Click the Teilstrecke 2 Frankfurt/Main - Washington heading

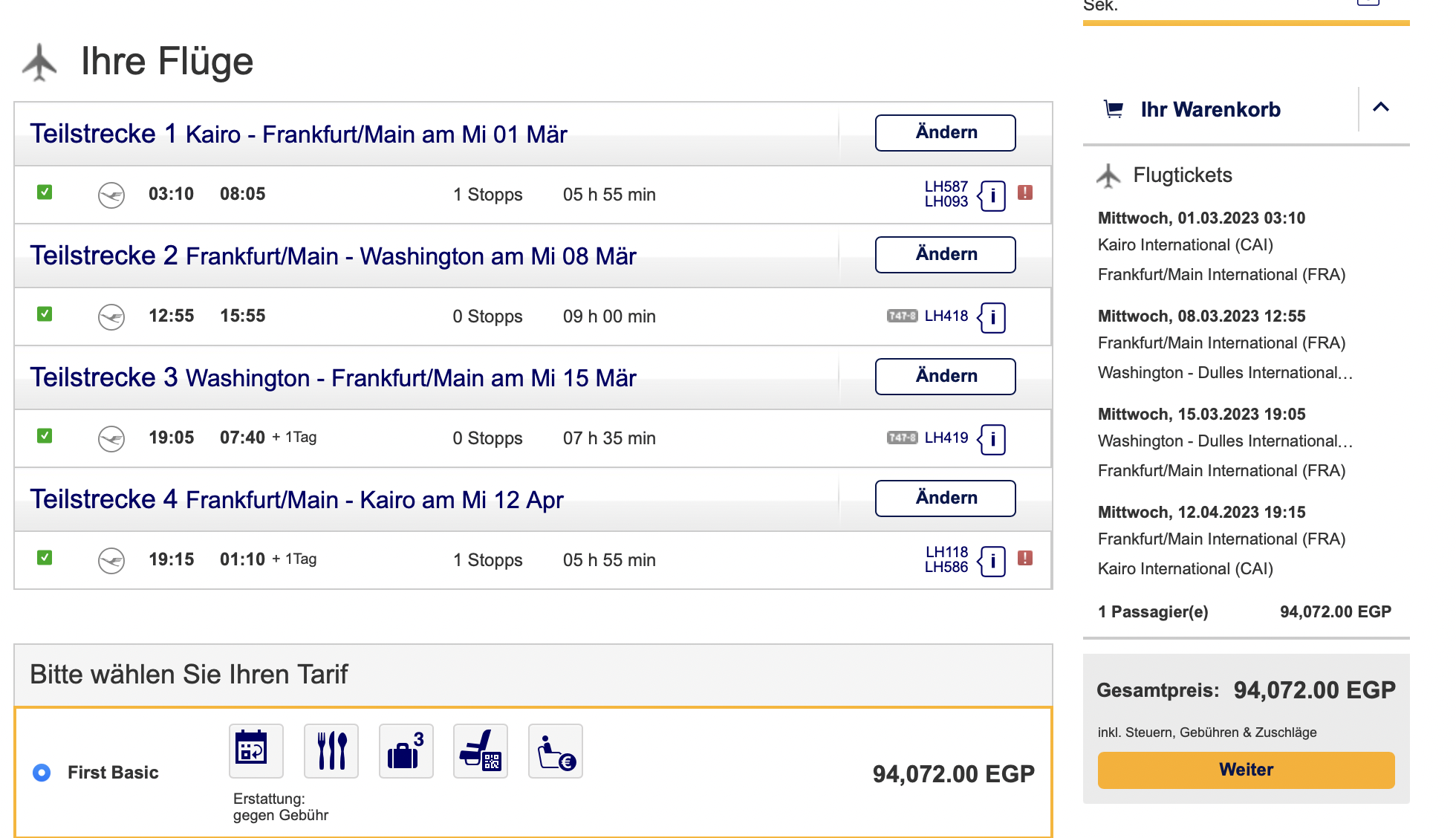click(333, 256)
